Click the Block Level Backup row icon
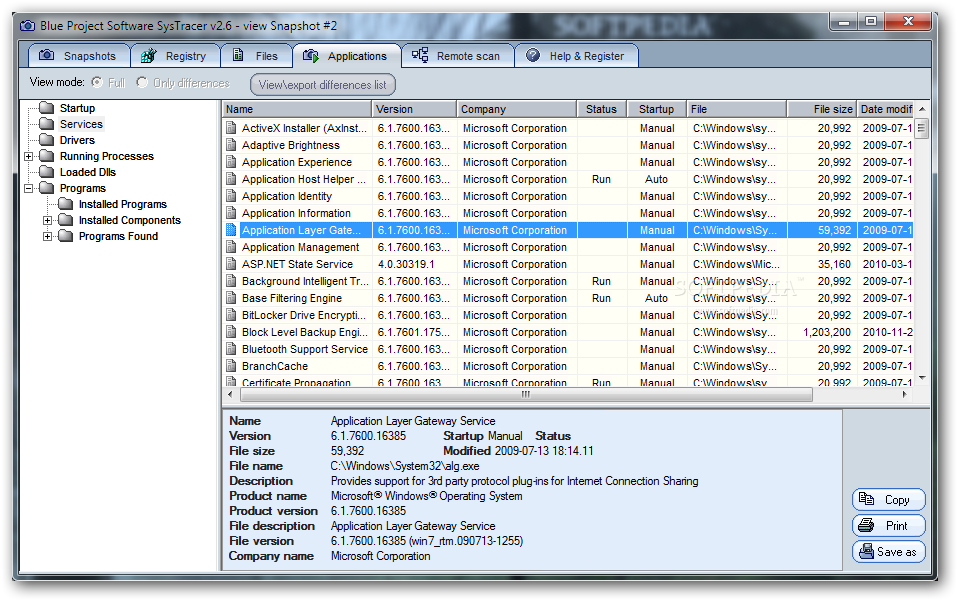This screenshot has width=958, height=601. coord(231,332)
